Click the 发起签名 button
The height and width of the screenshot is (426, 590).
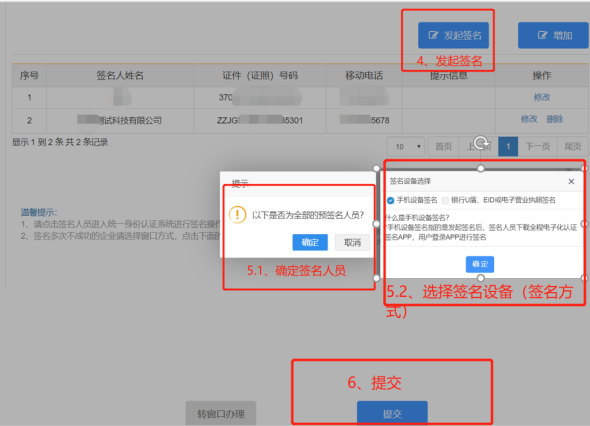(453, 35)
